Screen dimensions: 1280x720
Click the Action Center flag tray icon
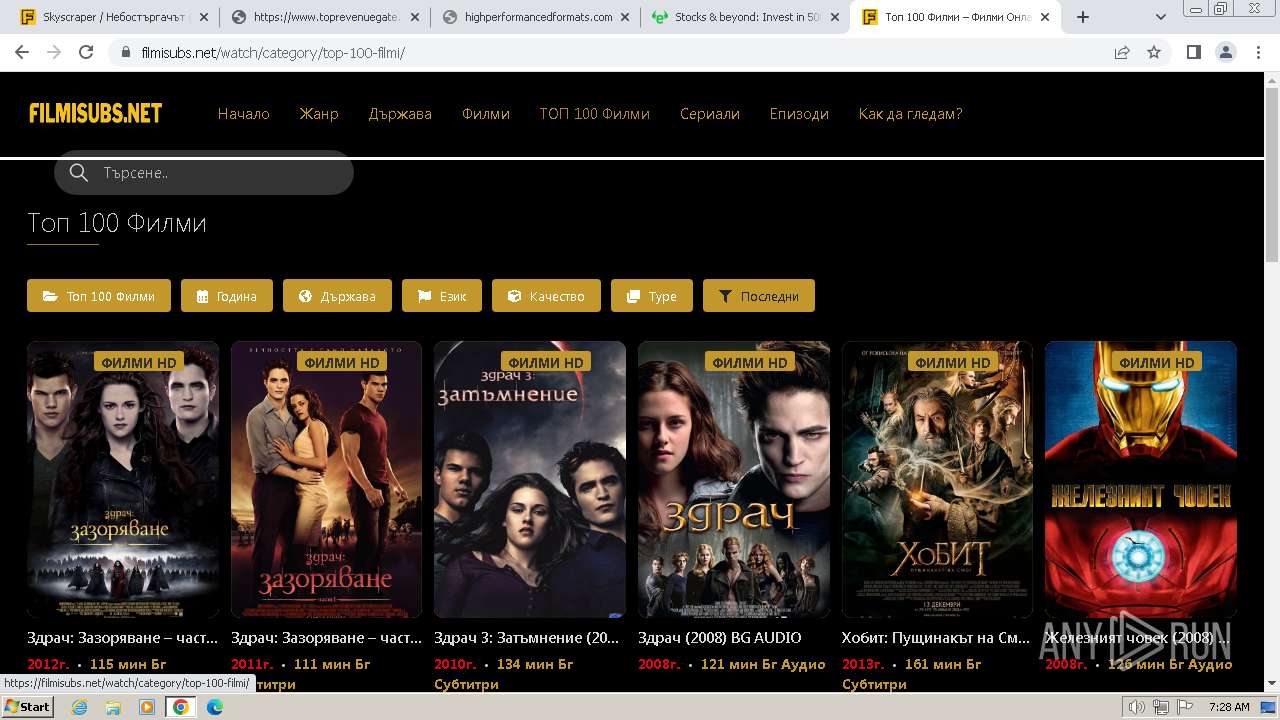coord(1186,707)
